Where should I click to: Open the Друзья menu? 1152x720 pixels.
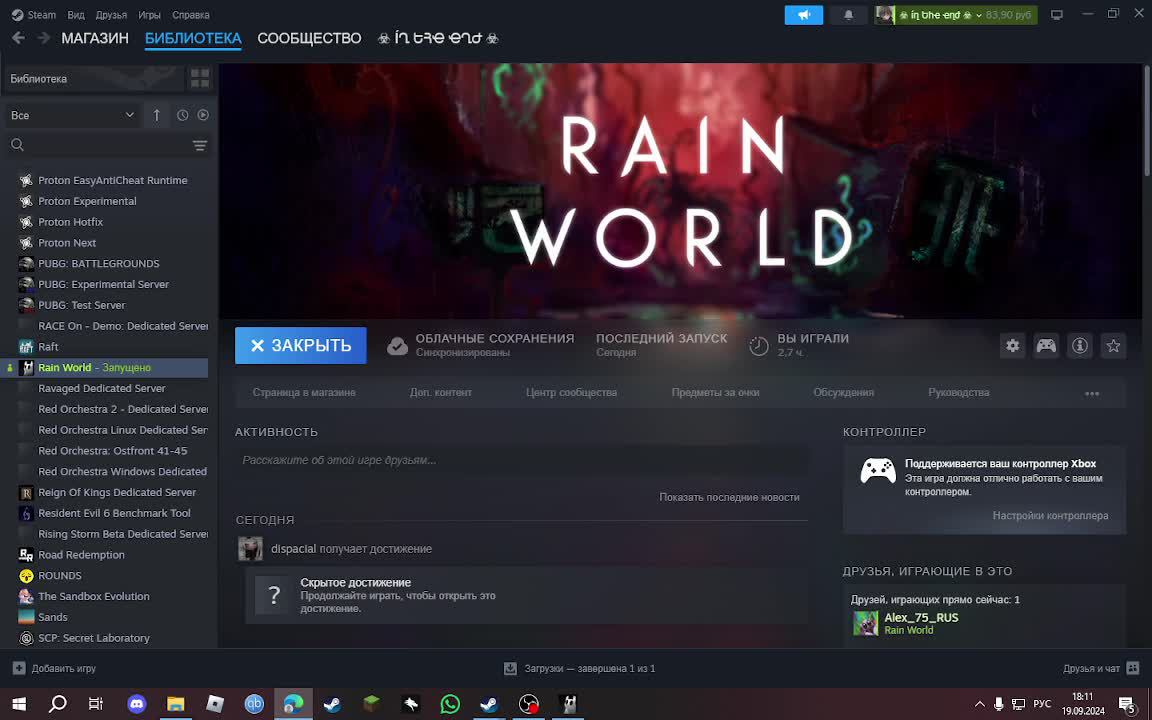pos(111,15)
